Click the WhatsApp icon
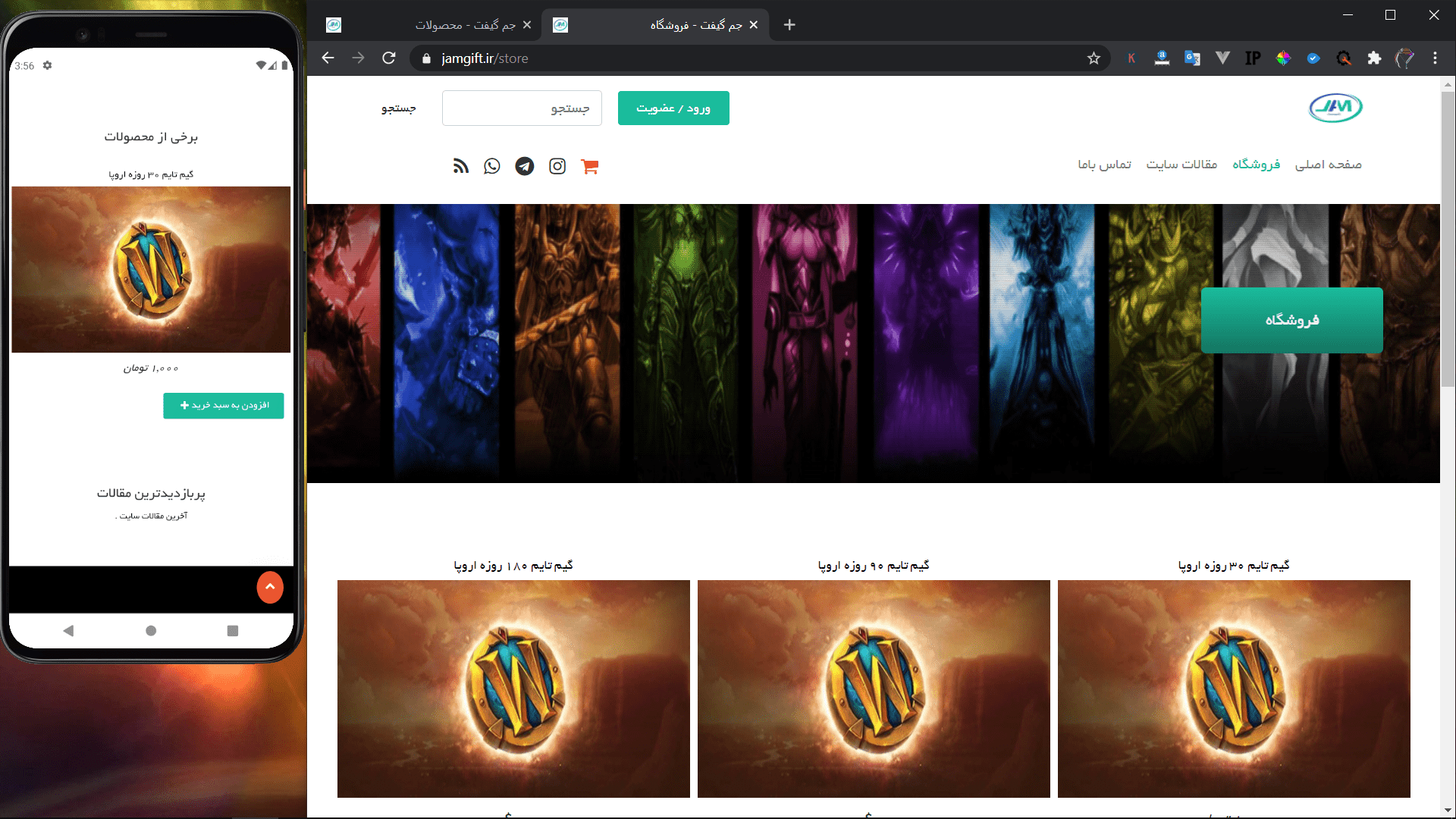The height and width of the screenshot is (819, 1456). tap(492, 166)
